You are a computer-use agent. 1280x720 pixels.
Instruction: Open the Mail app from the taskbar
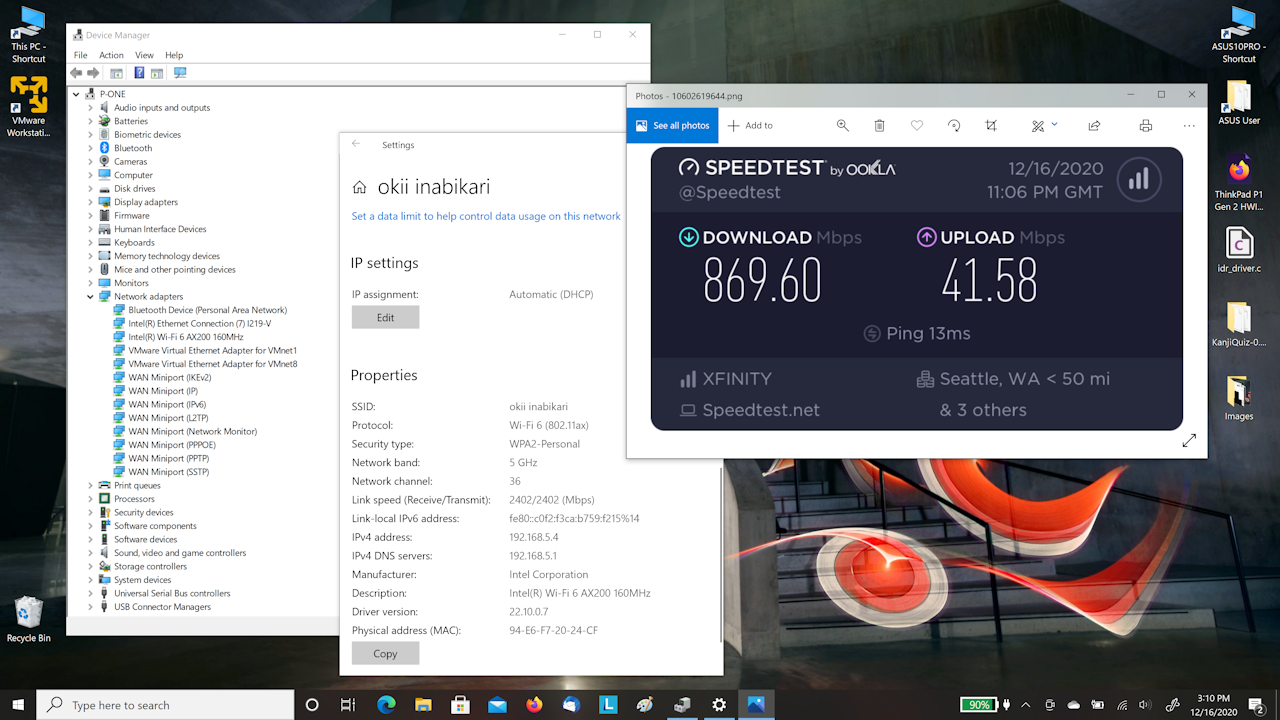tap(497, 705)
